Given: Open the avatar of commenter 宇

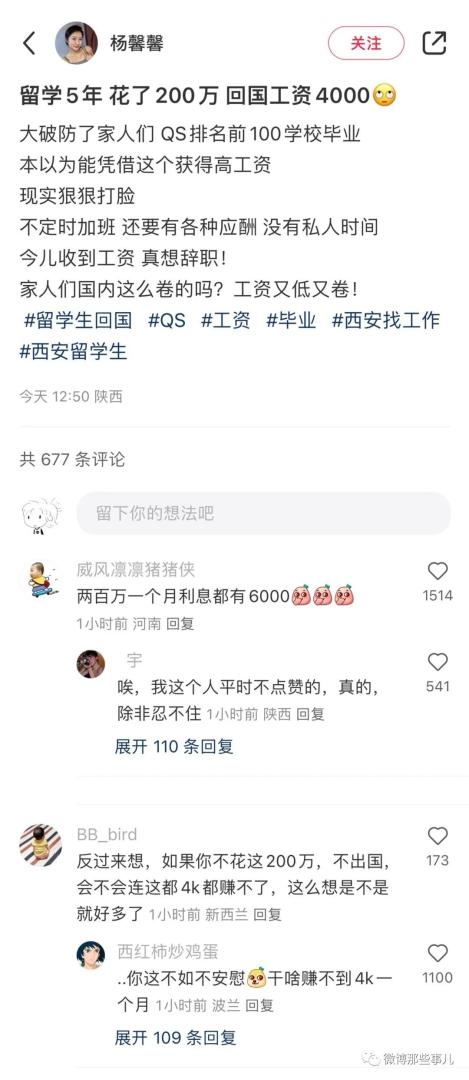Looking at the screenshot, I should (x=91, y=663).
